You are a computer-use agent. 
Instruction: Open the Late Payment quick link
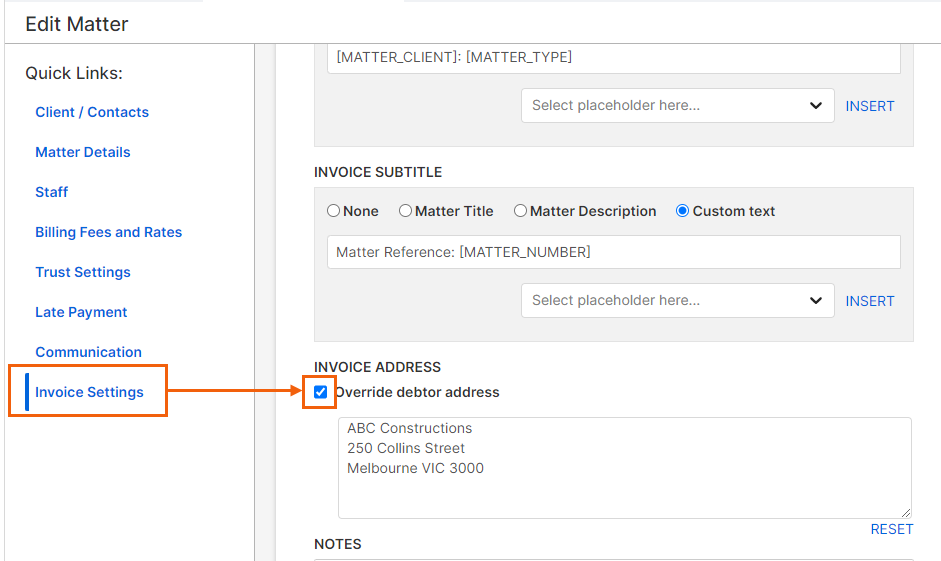click(x=81, y=312)
